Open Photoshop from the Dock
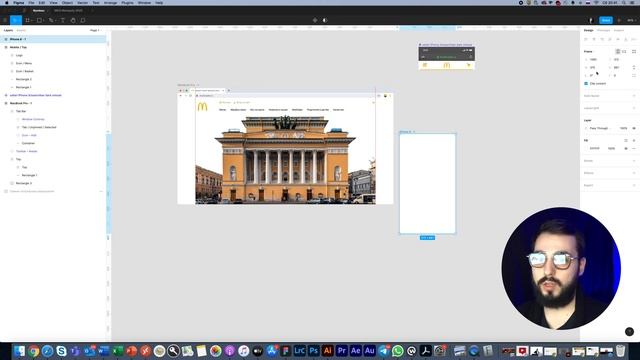The width and height of the screenshot is (640, 360). click(313, 351)
